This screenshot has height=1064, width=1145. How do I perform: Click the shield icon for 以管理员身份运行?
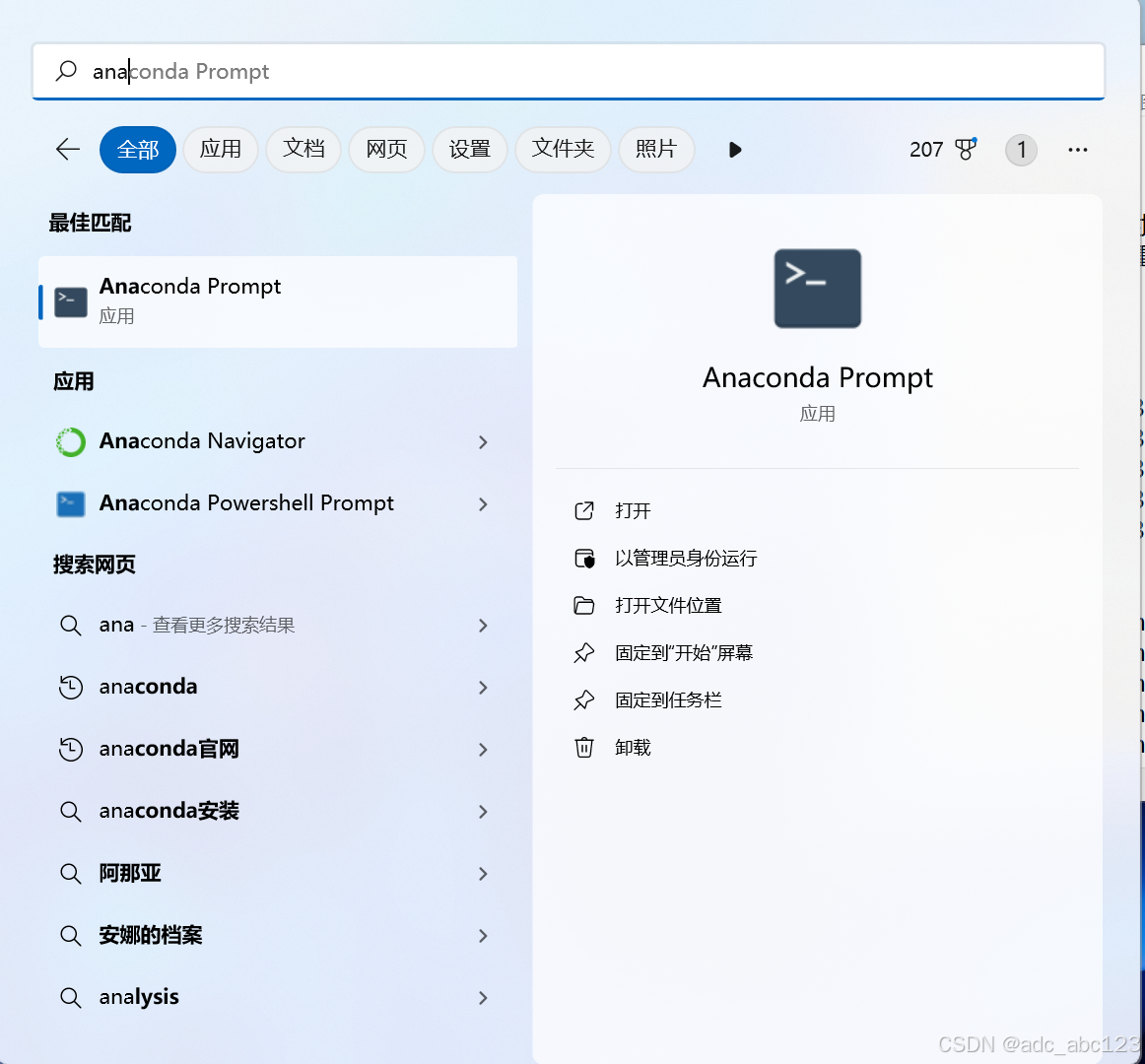coord(584,559)
